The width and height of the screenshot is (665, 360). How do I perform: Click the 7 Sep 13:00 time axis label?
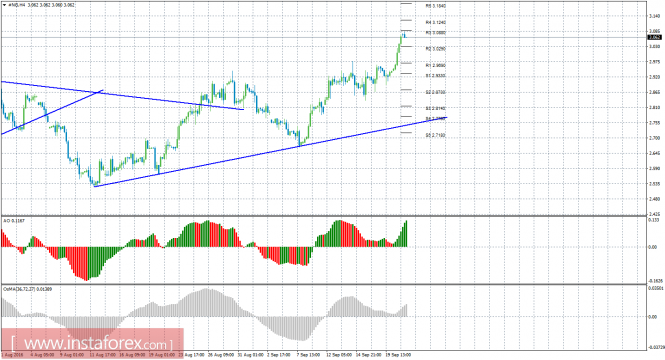[x=308, y=354]
